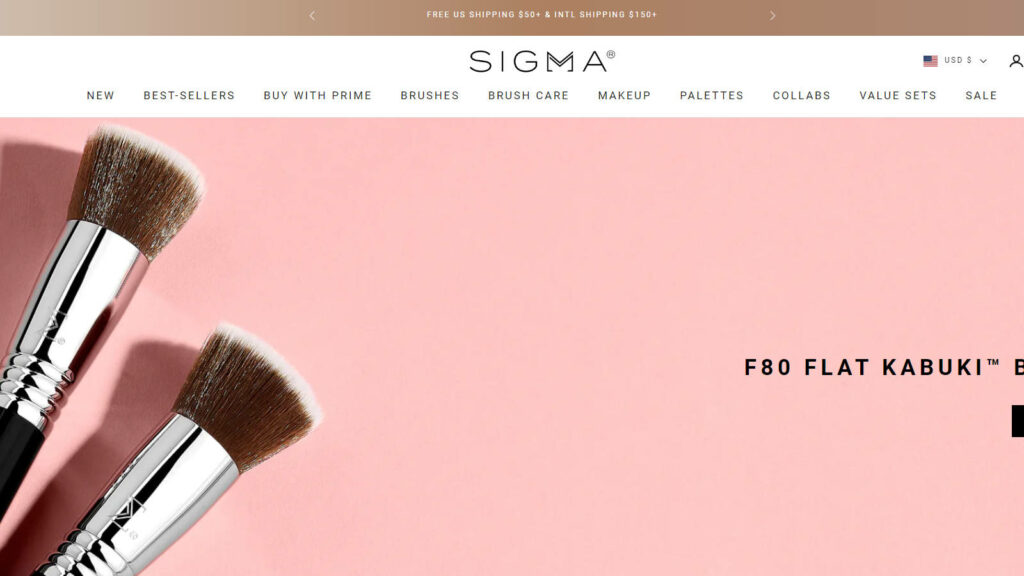Click the free shipping announcement text
This screenshot has width=1024, height=576.
tap(541, 14)
